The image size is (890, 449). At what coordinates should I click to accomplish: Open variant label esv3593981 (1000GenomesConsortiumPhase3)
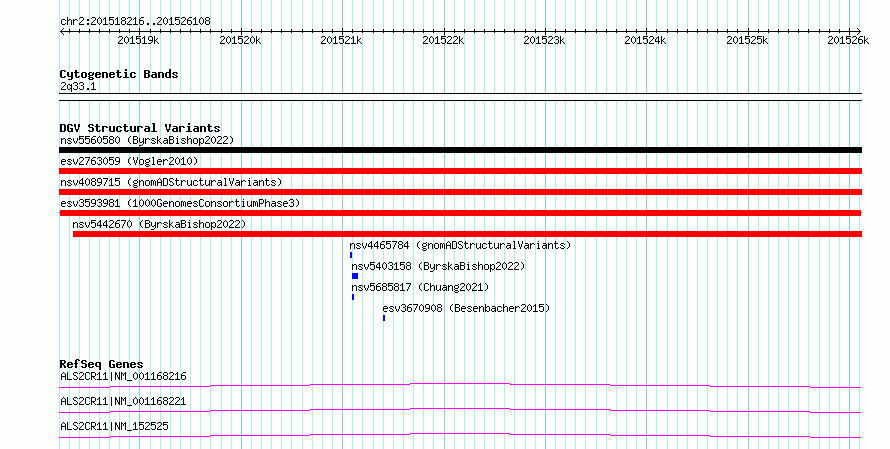pos(180,203)
